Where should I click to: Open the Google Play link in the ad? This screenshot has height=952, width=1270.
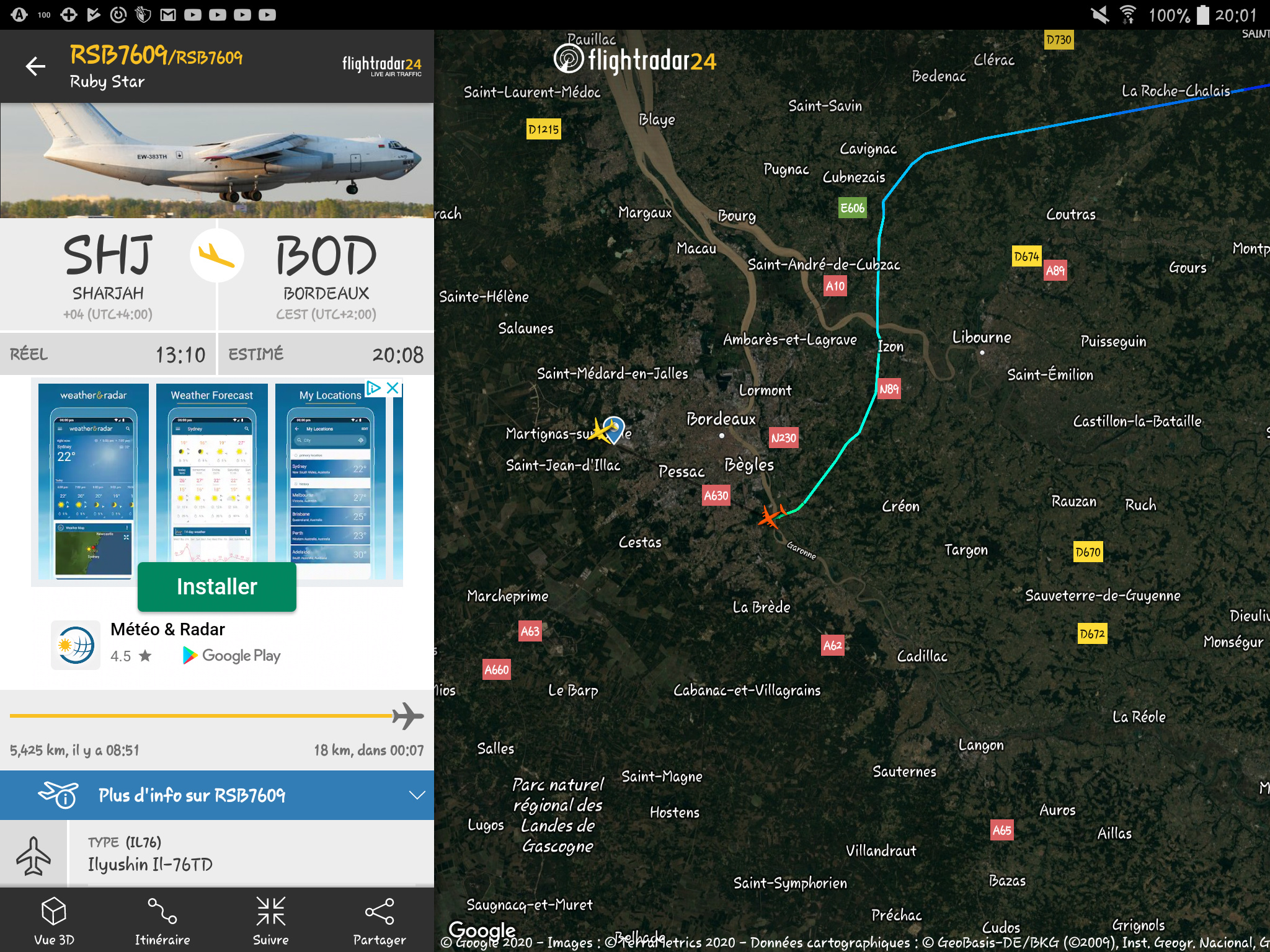click(x=233, y=655)
